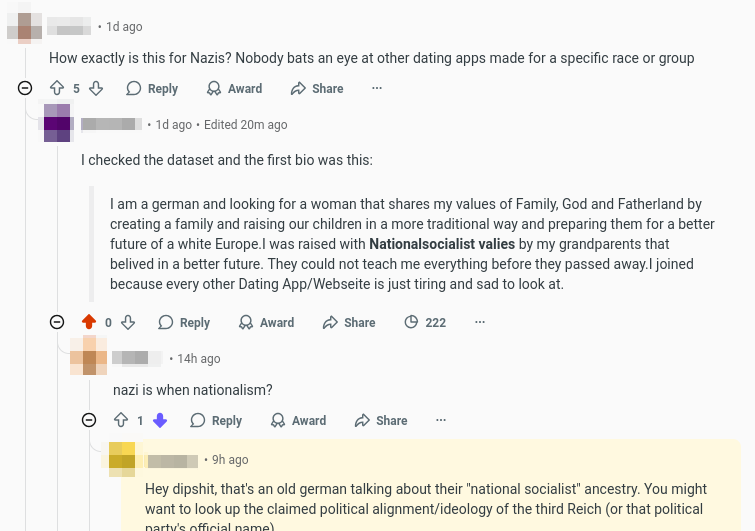The width and height of the screenshot is (755, 531).
Task: Give an award to the dataset bio comment
Action: [266, 323]
